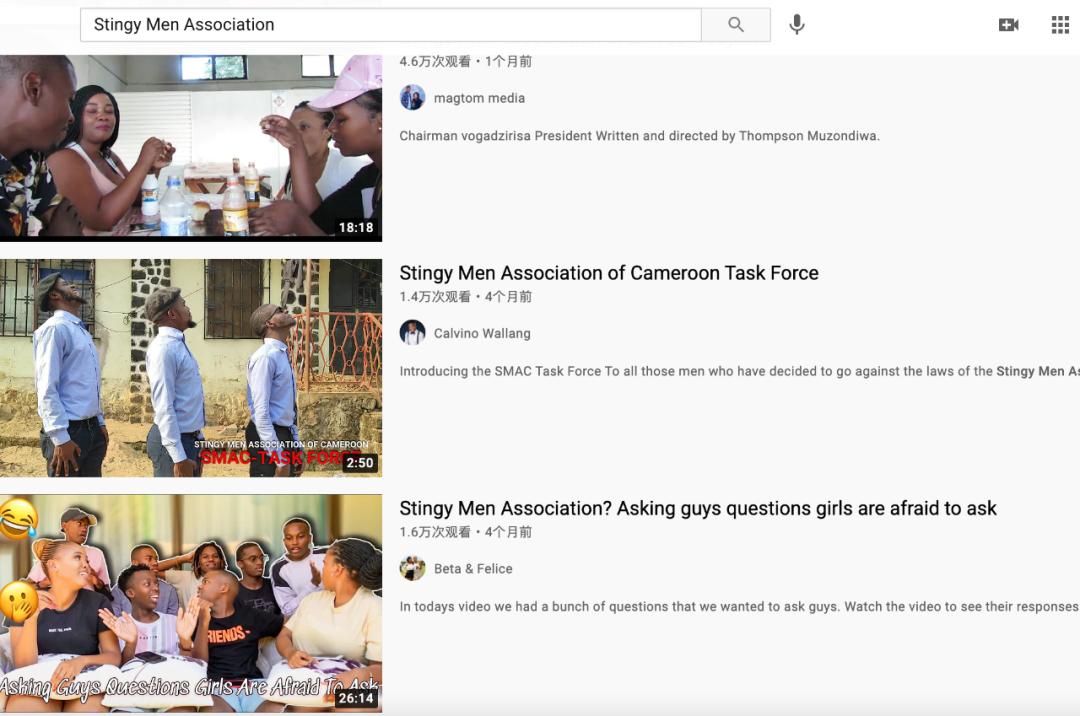Open title Stingy Men Association of Cameroon Task Force
1080x716 pixels.
click(x=608, y=273)
